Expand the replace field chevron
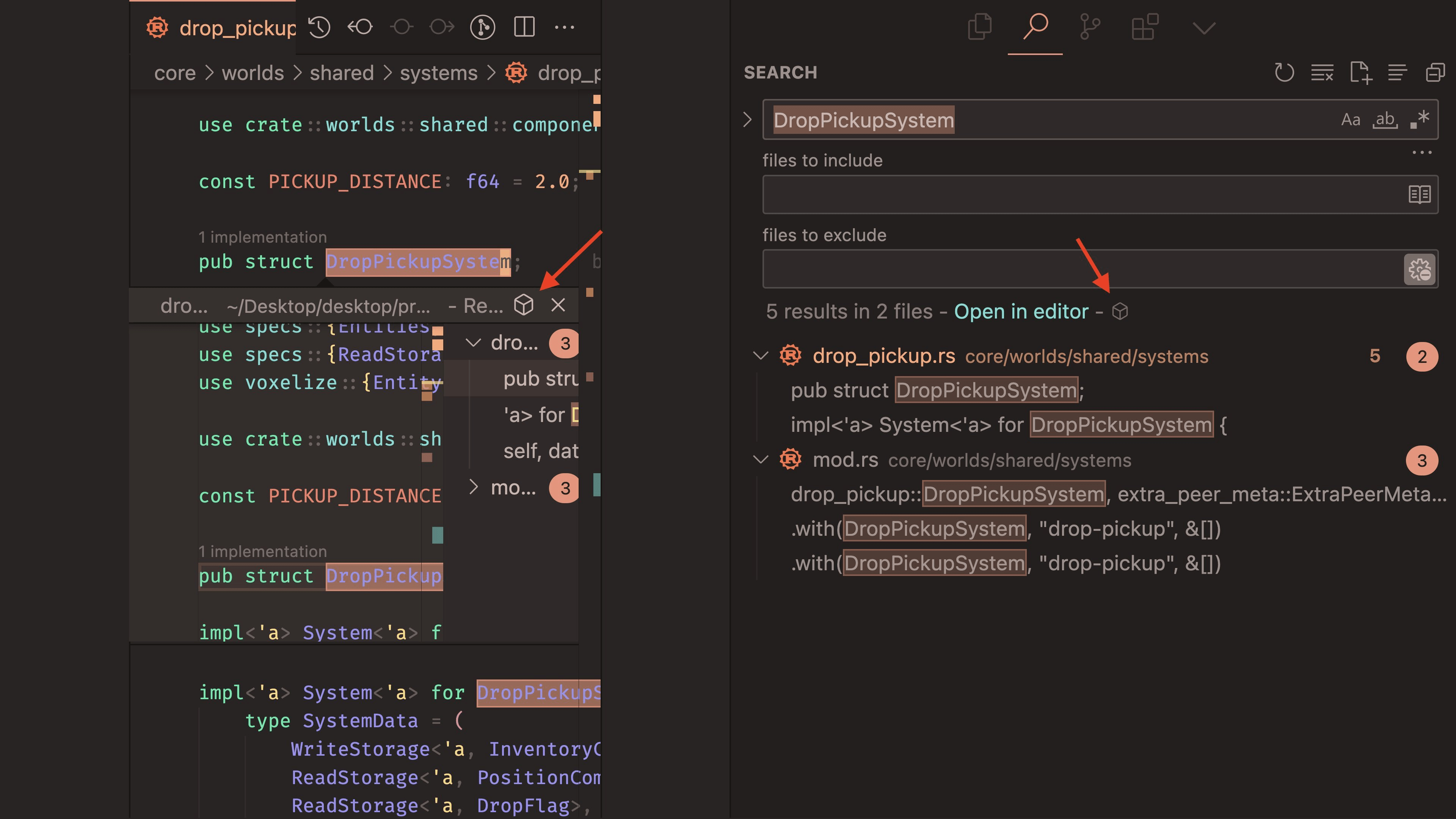 [747, 120]
